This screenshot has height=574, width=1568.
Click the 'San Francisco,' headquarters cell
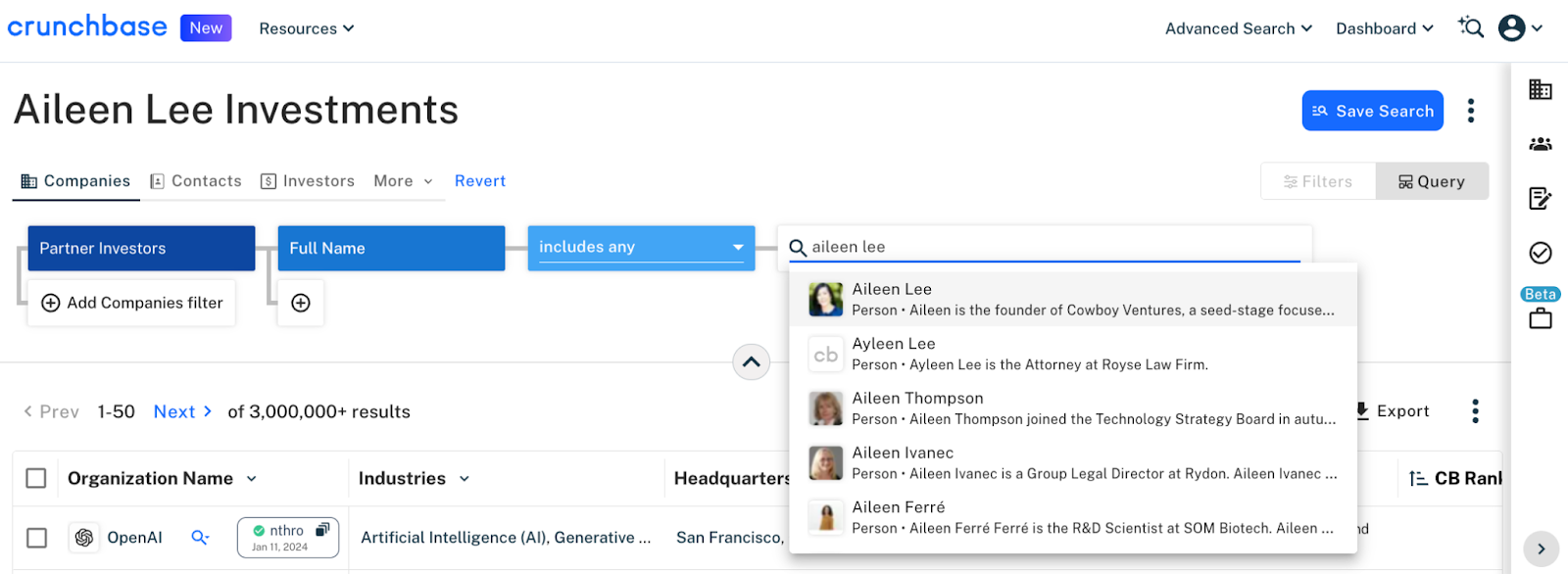(730, 538)
